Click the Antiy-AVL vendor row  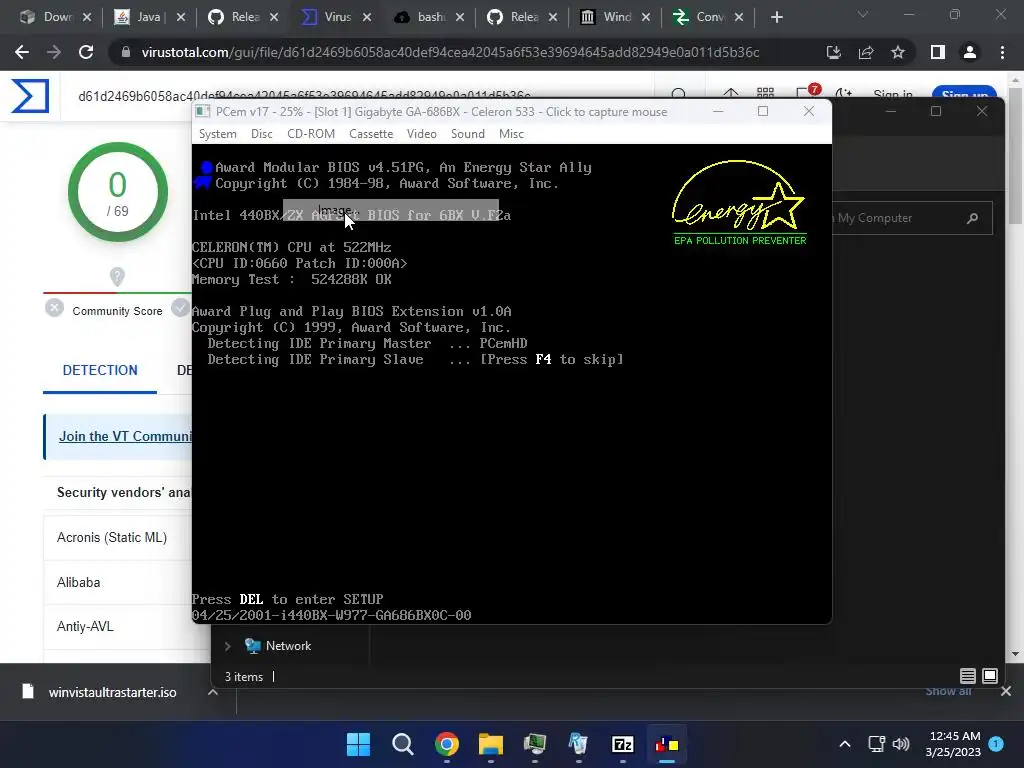(x=118, y=626)
